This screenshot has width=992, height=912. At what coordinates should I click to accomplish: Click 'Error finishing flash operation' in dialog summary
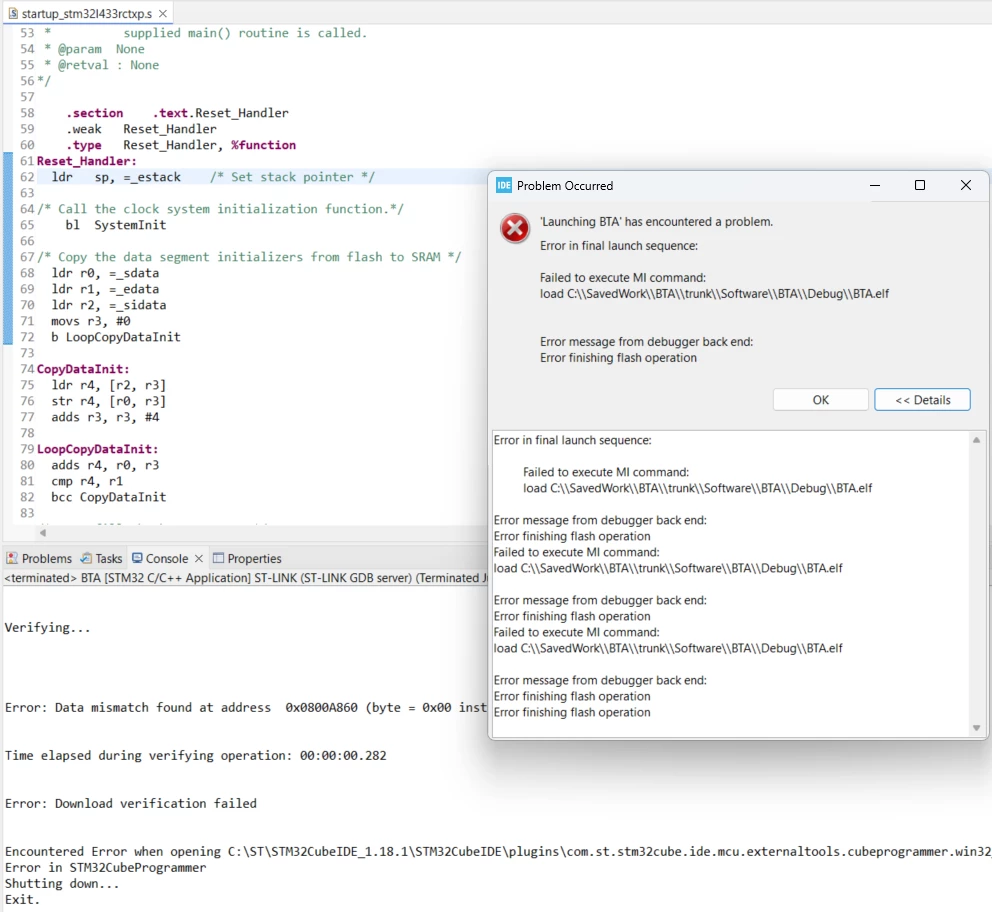618,358
